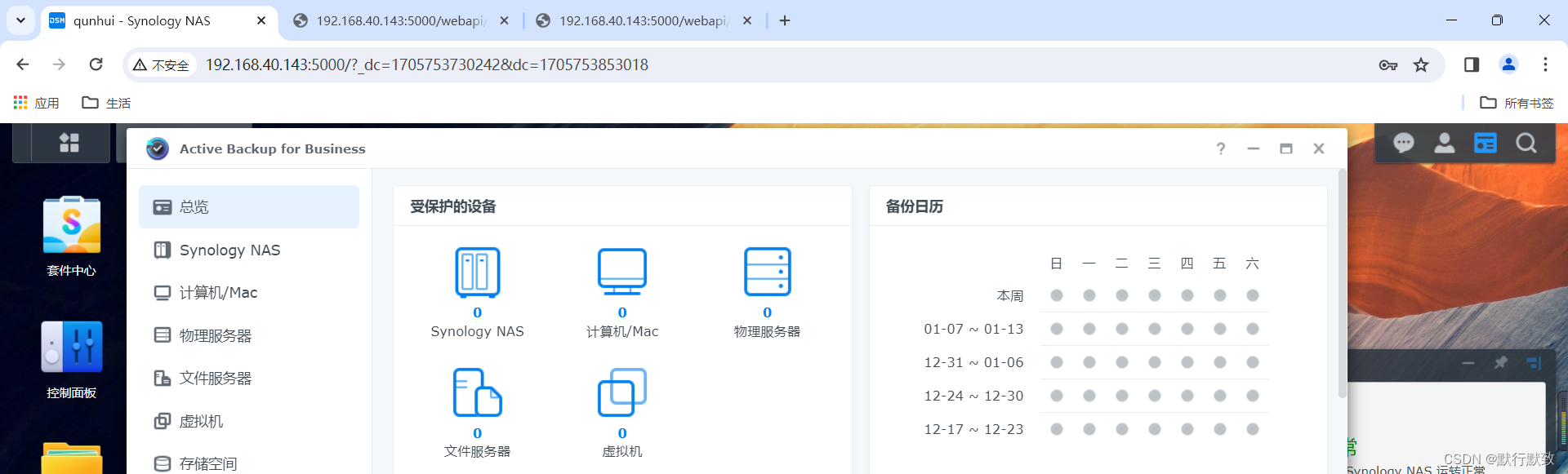Open DSM search magnifier icon

tap(1526, 144)
